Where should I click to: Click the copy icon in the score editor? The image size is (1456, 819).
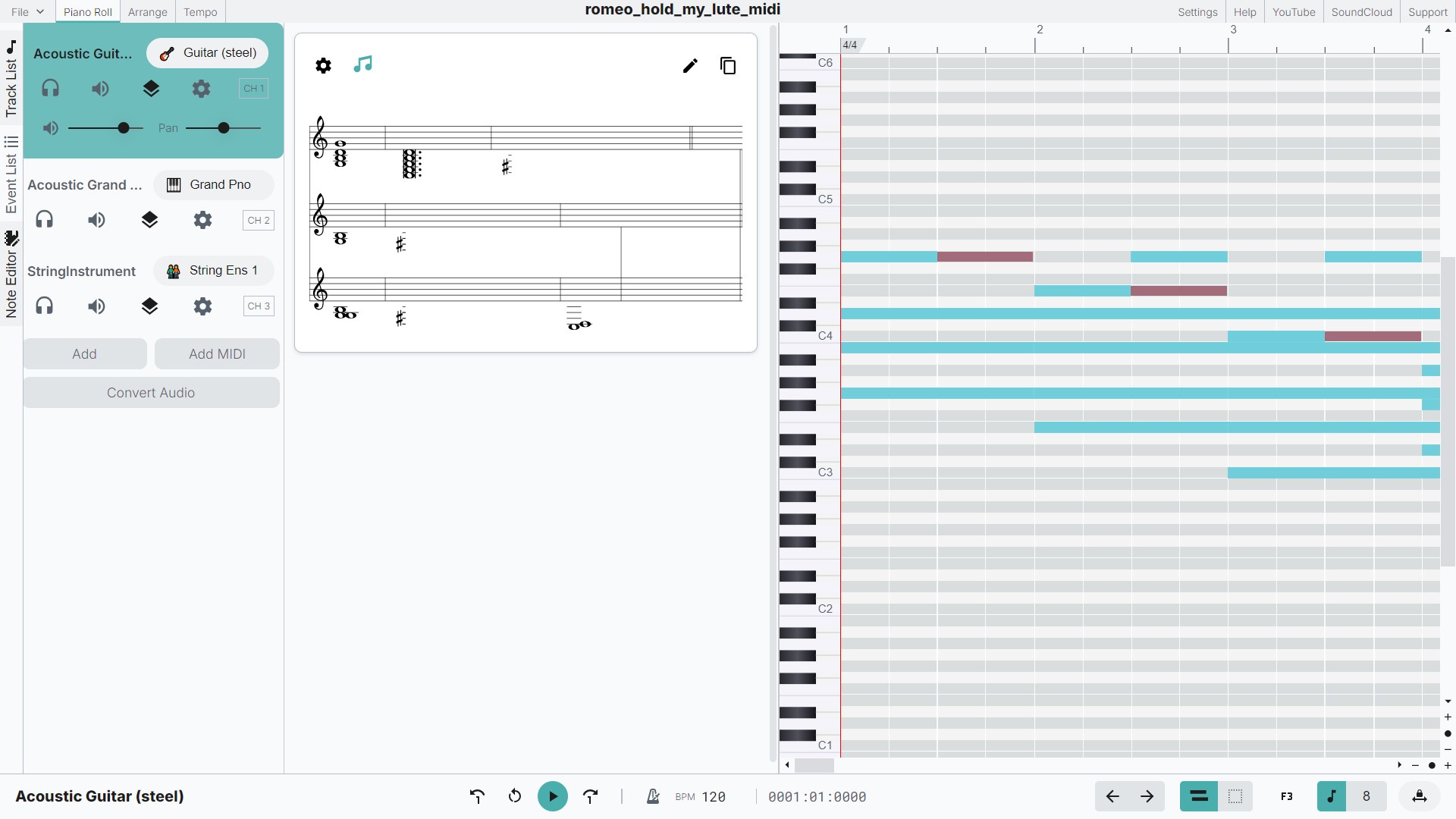click(x=728, y=66)
